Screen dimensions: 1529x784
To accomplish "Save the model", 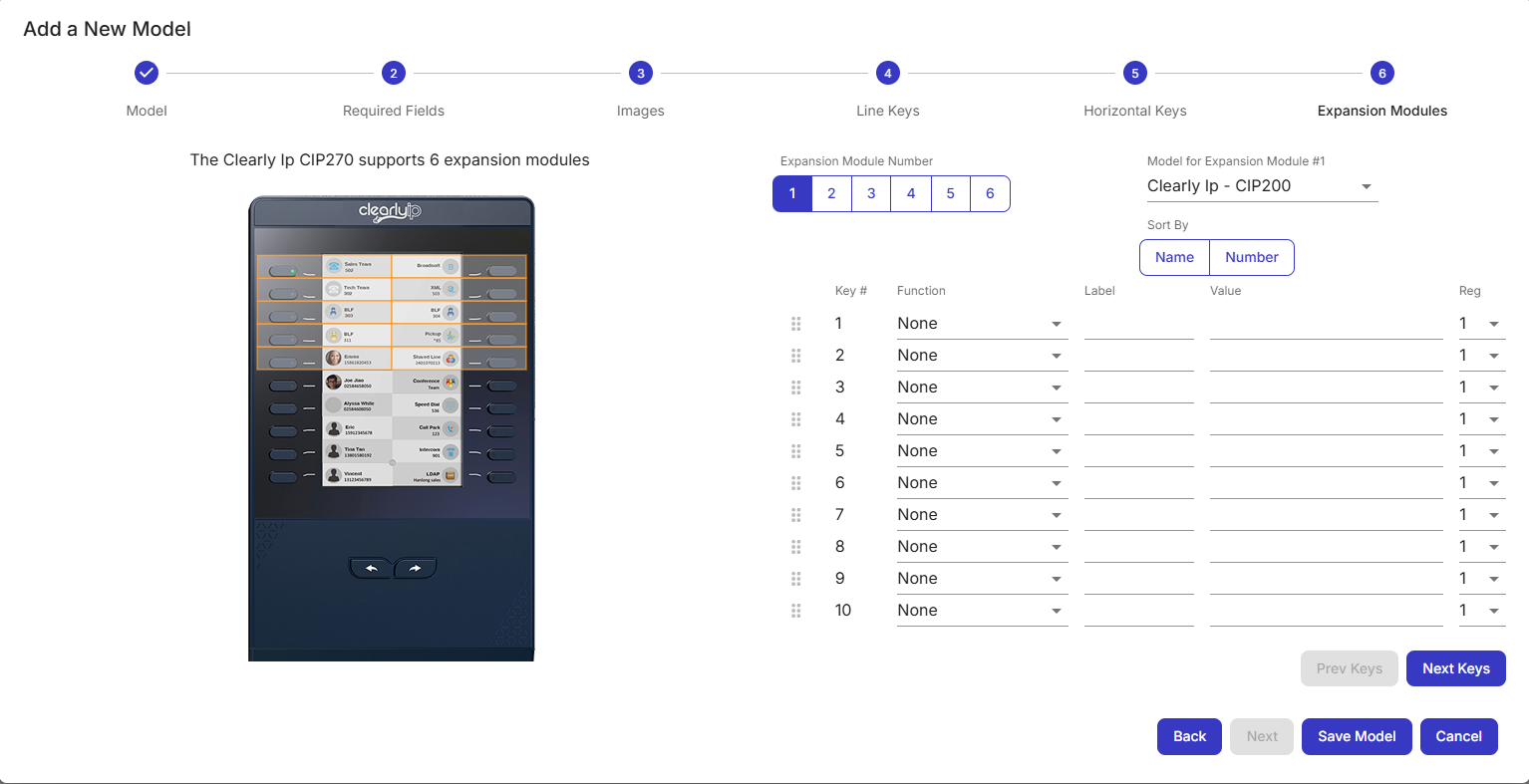I will tap(1357, 736).
